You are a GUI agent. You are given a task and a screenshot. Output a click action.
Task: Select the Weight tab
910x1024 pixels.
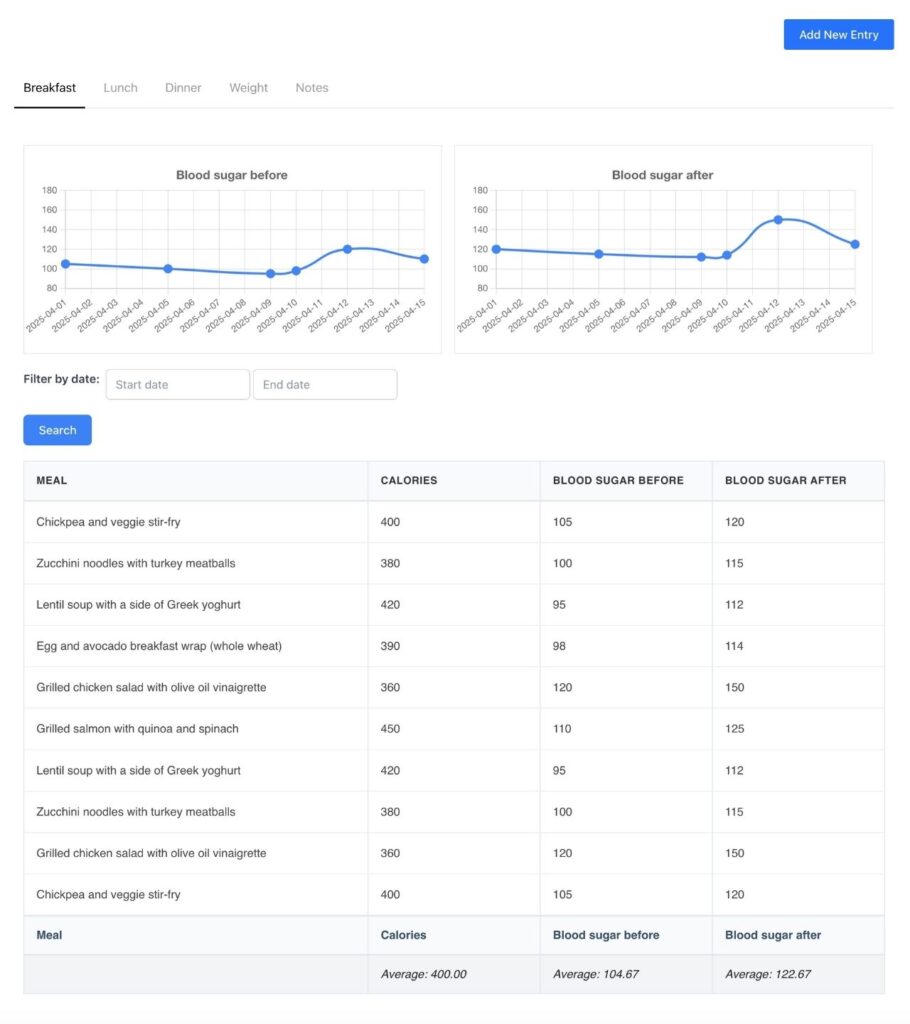click(248, 88)
